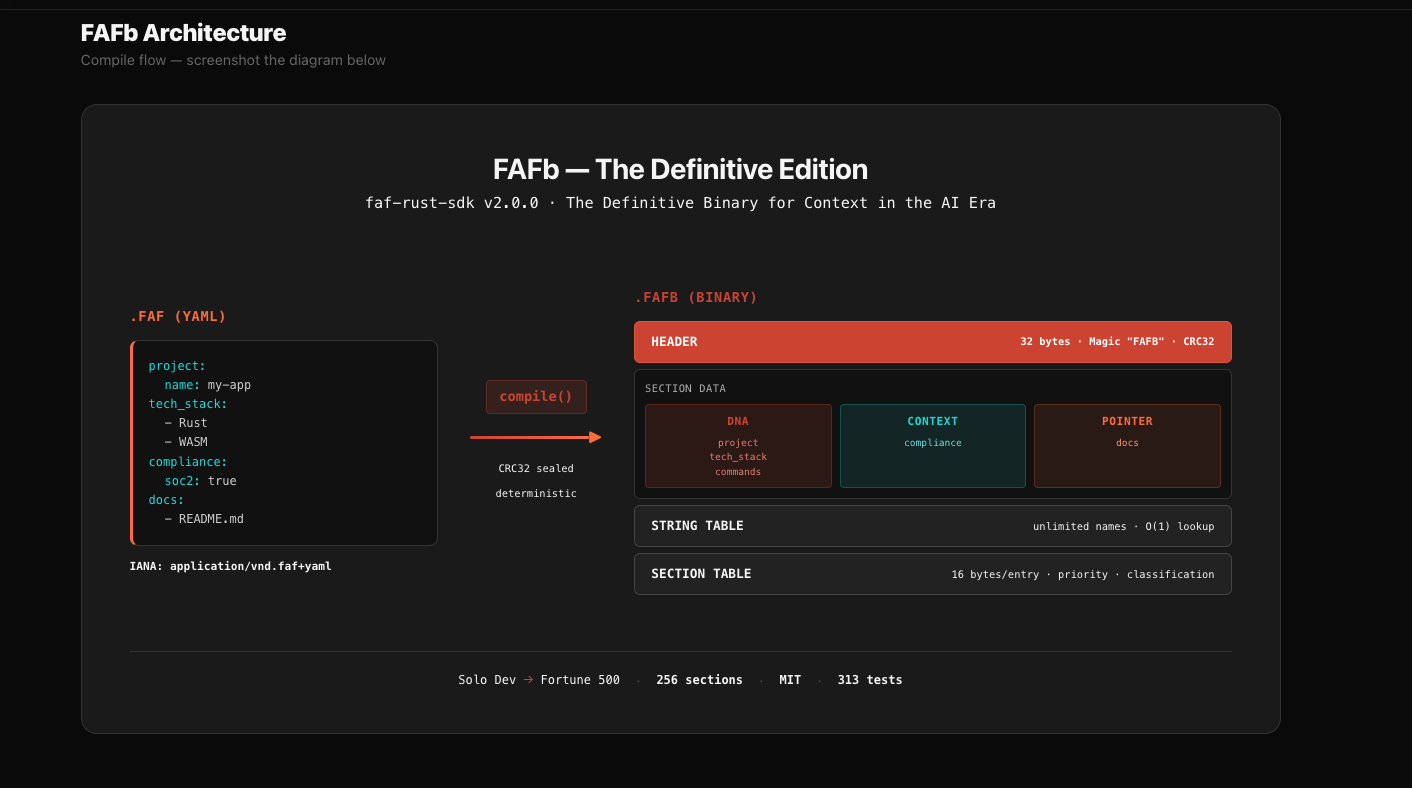The image size is (1412, 788).
Task: Switch to the .FAF (YAML) tab
Action: [178, 316]
